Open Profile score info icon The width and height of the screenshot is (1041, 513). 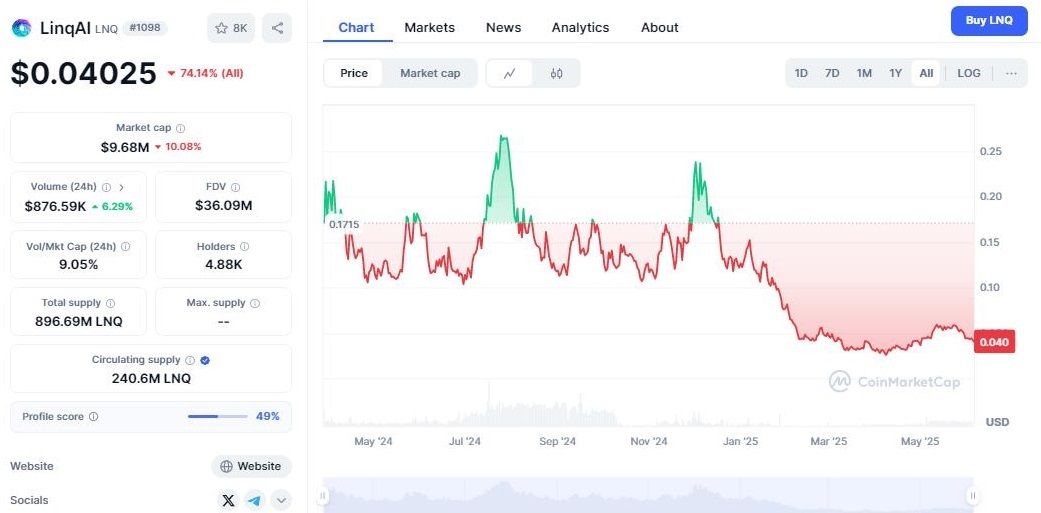point(94,417)
